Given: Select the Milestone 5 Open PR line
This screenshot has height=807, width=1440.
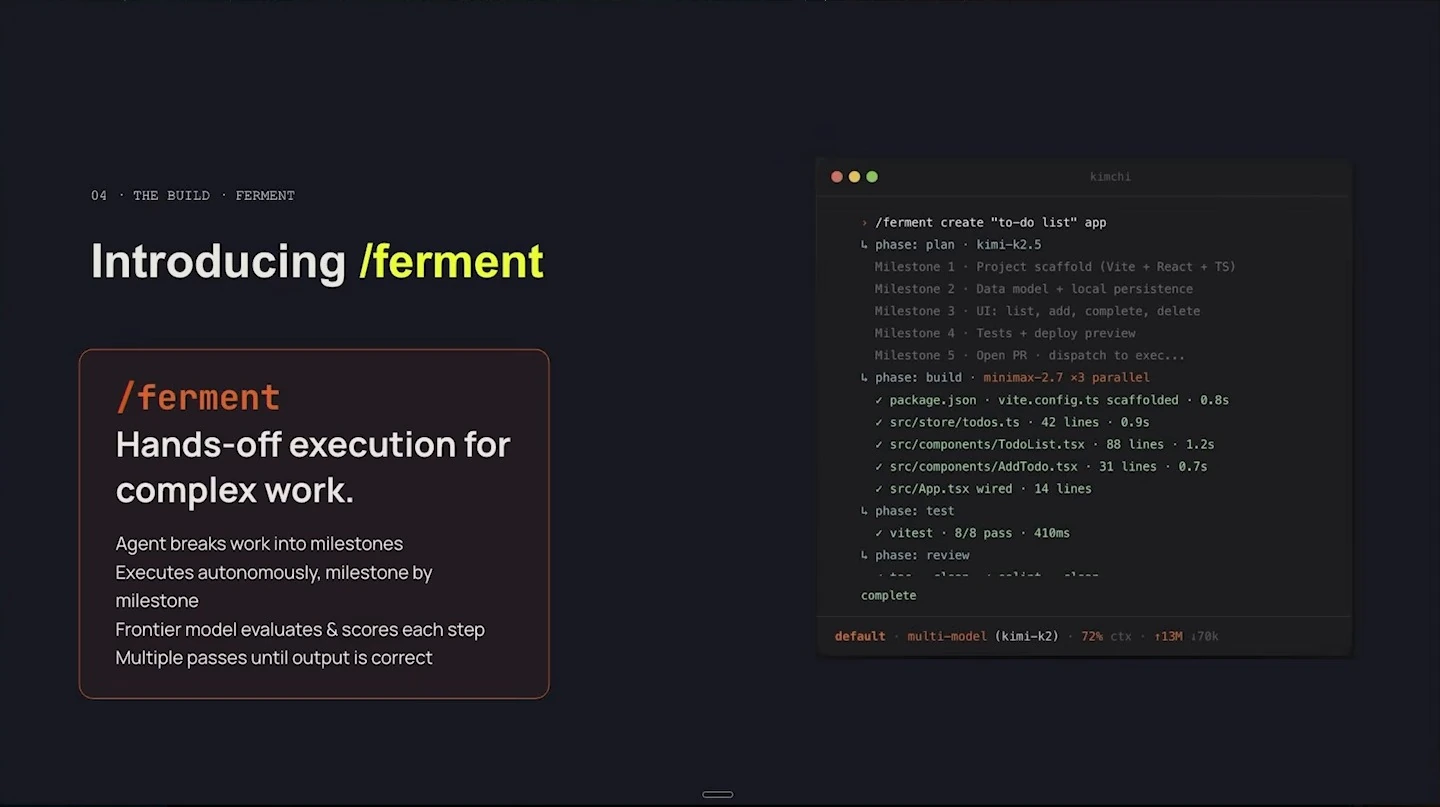Looking at the screenshot, I should pos(1029,355).
